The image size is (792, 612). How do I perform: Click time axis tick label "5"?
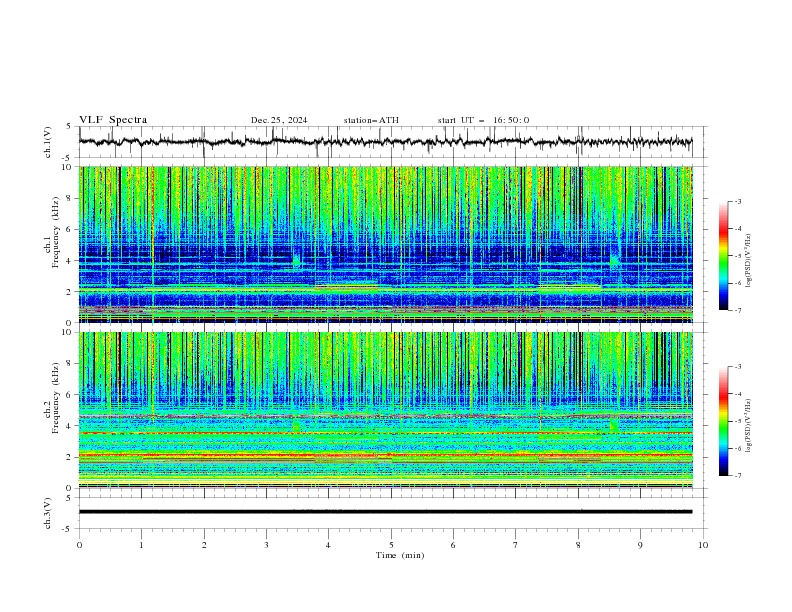(x=391, y=545)
